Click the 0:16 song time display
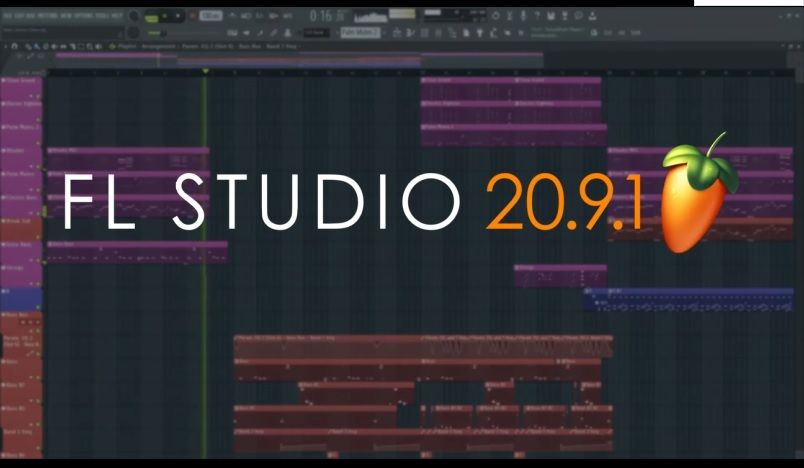804x468 pixels. [x=321, y=16]
